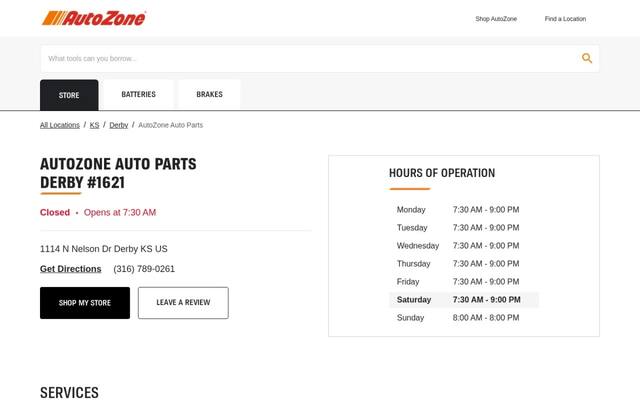The image size is (640, 400).
Task: Click the LEAVE A REVIEW button
Action: [183, 303]
